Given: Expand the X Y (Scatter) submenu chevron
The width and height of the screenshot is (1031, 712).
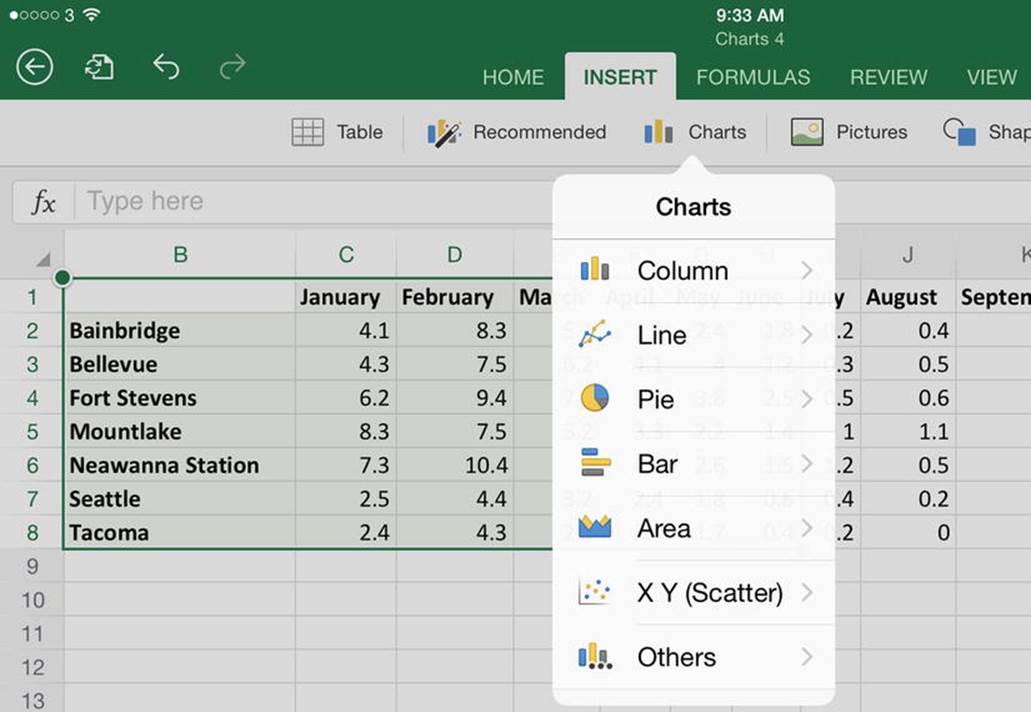Looking at the screenshot, I should (807, 592).
